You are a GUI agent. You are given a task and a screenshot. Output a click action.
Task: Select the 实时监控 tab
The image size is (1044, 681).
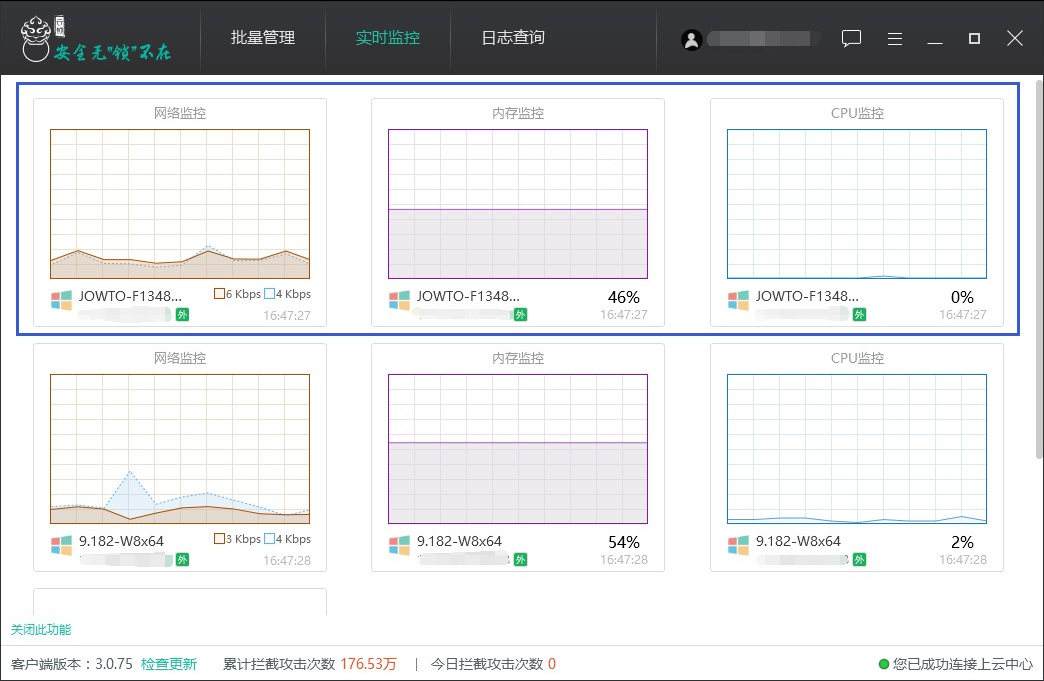(388, 38)
